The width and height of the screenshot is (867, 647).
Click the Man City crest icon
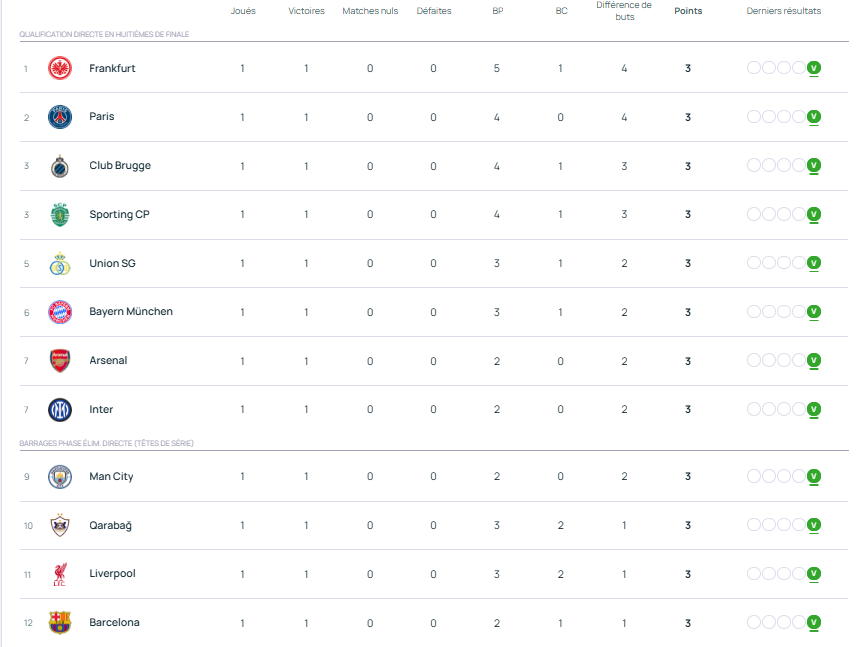(x=60, y=476)
